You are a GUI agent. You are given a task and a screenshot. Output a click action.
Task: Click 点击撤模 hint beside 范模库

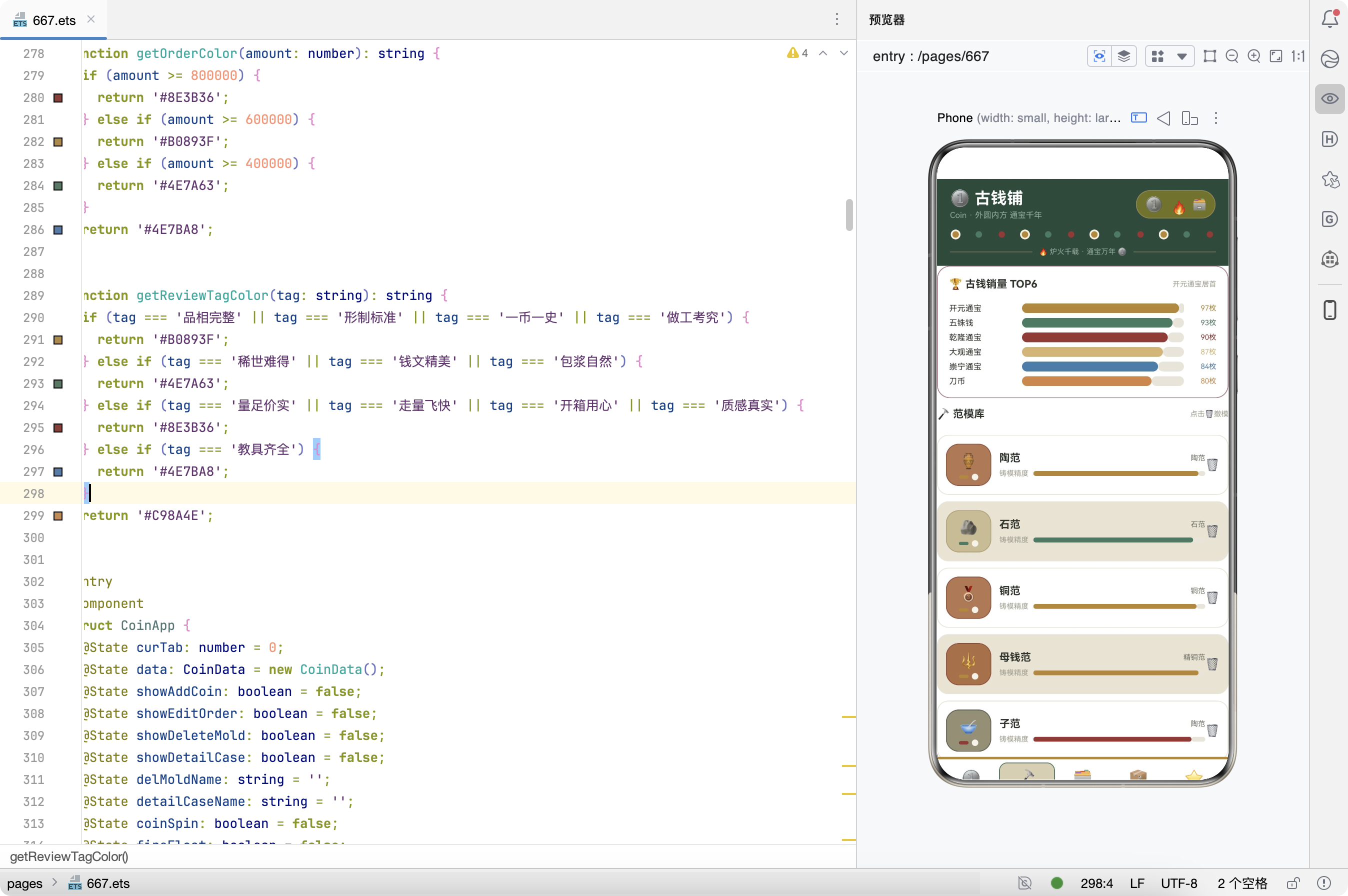[1208, 413]
